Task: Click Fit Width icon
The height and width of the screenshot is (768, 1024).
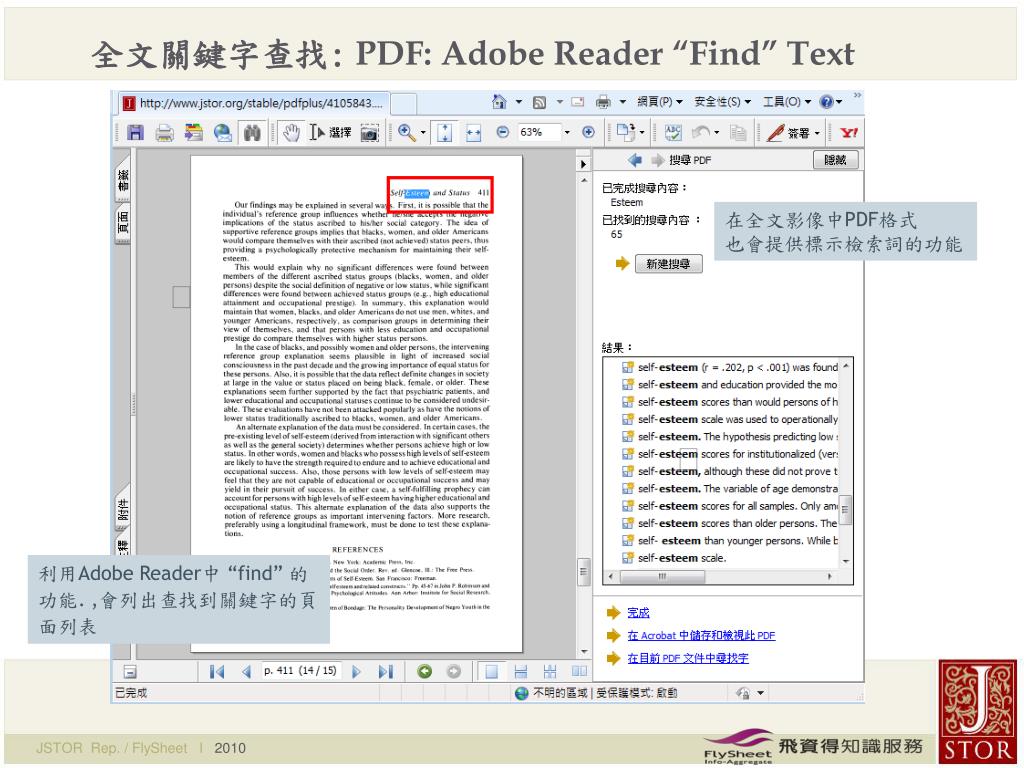Action: pyautogui.click(x=473, y=133)
